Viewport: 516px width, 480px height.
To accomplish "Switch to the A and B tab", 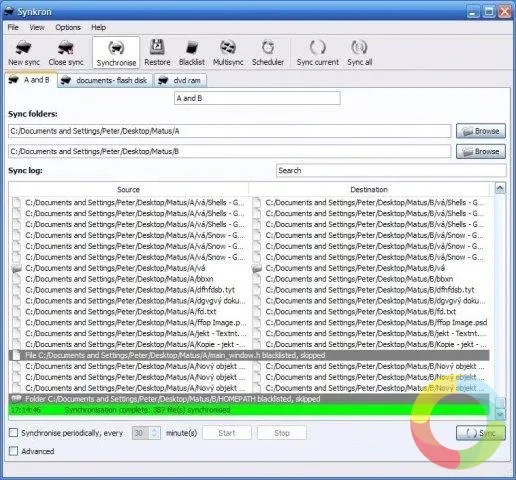I will click(31, 80).
